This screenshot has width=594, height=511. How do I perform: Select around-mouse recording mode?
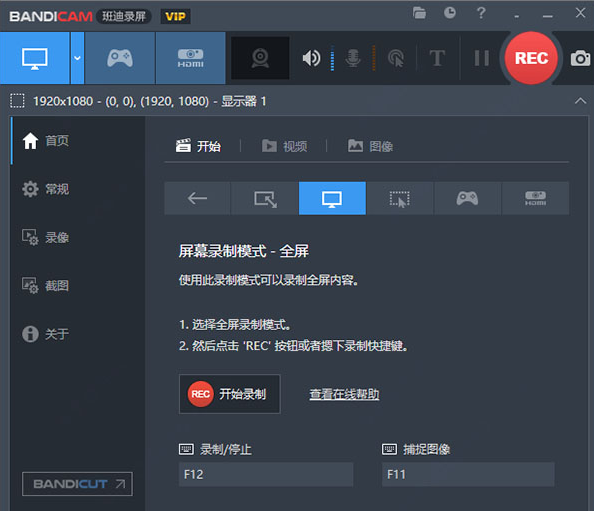click(400, 198)
